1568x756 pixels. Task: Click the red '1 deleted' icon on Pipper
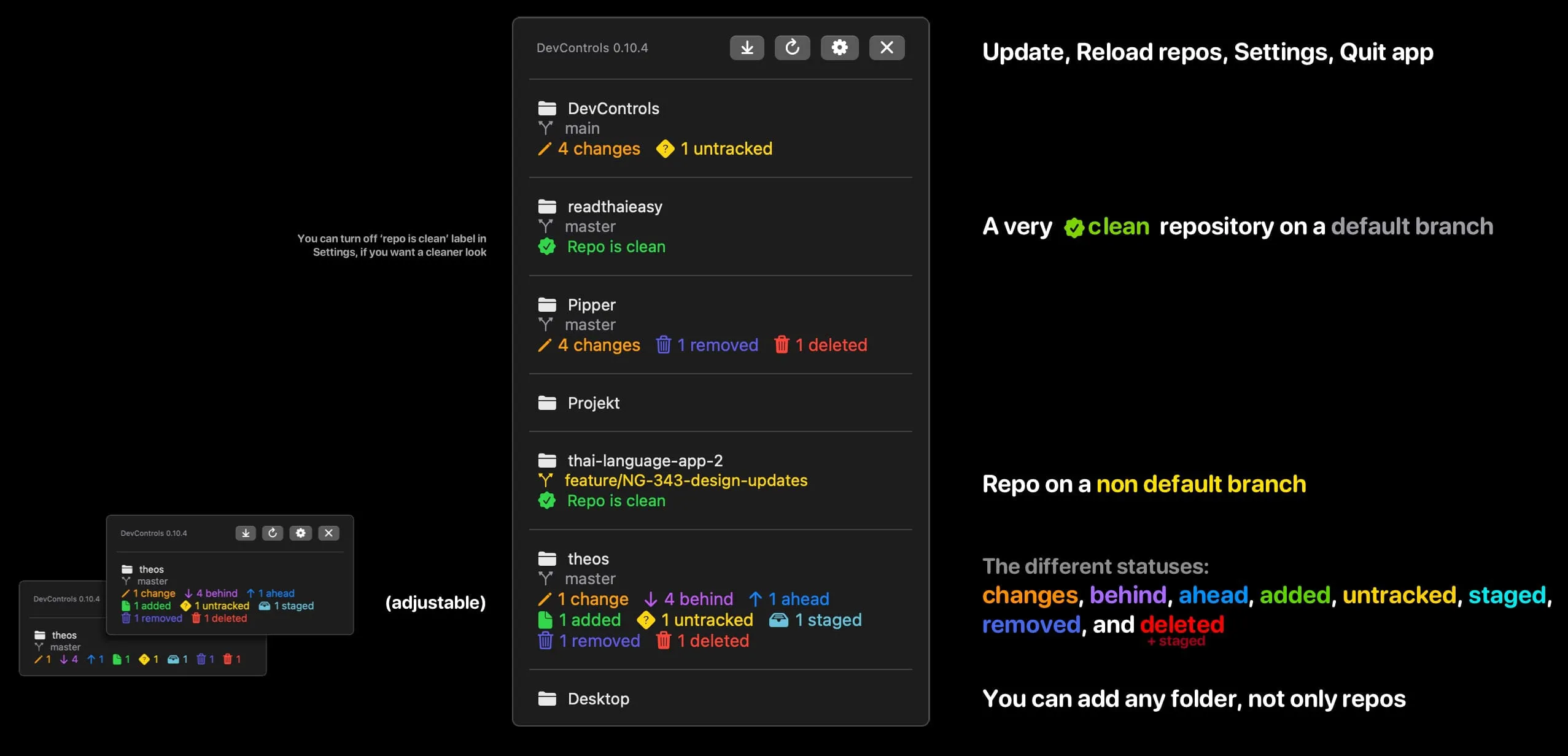pyautogui.click(x=782, y=344)
